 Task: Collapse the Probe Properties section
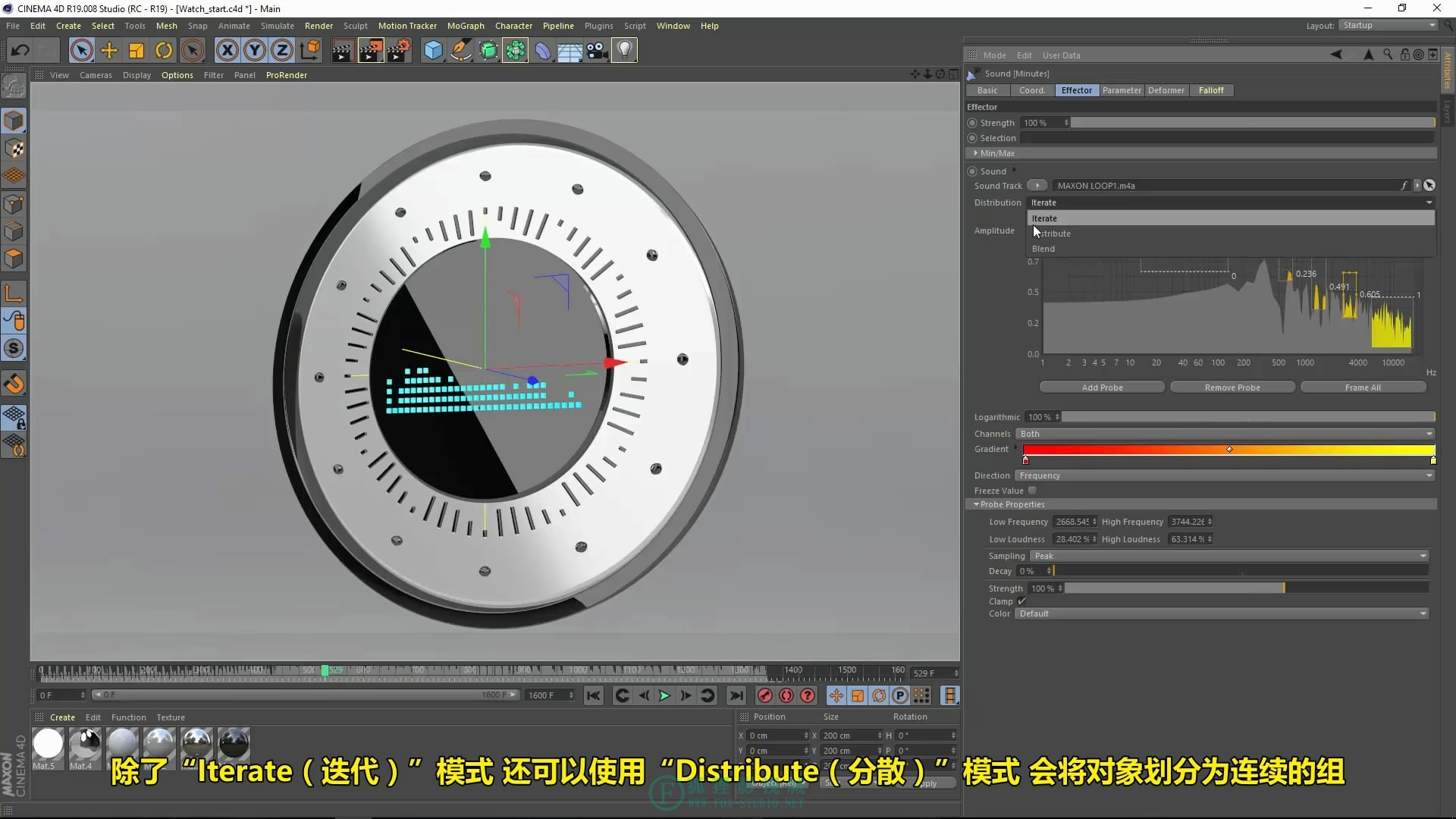[x=976, y=504]
